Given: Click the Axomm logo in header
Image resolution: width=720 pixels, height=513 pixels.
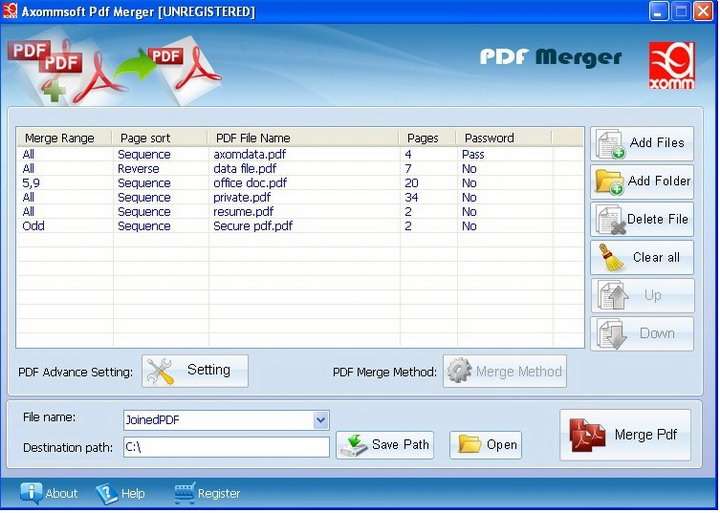Looking at the screenshot, I should coord(672,65).
